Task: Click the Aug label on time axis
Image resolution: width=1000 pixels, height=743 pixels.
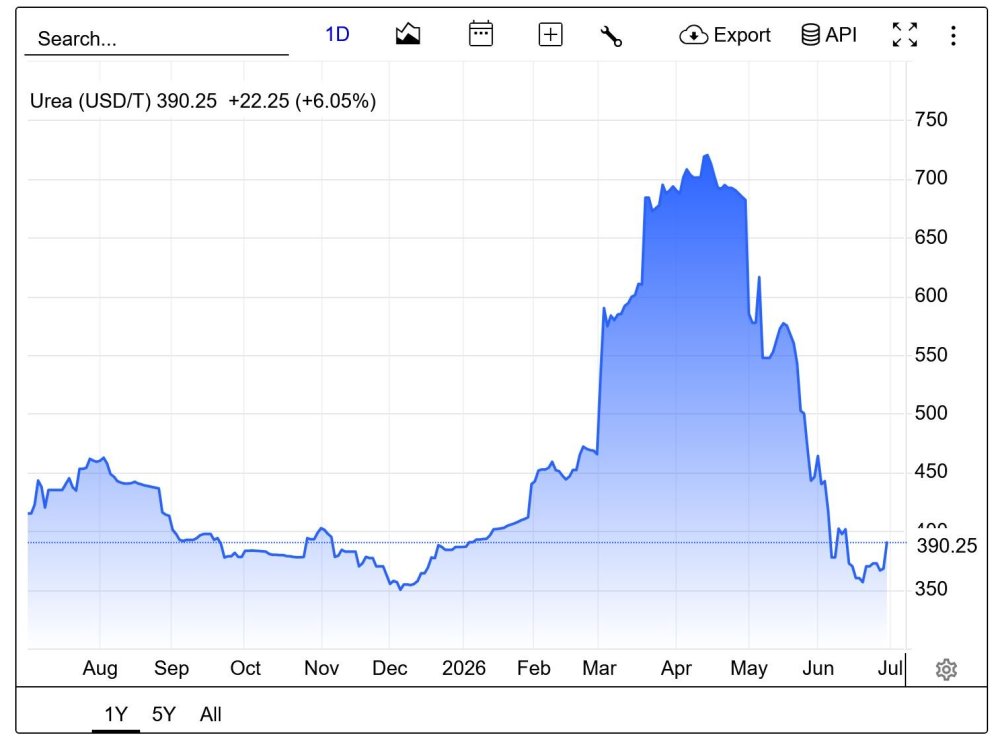Action: [x=100, y=668]
